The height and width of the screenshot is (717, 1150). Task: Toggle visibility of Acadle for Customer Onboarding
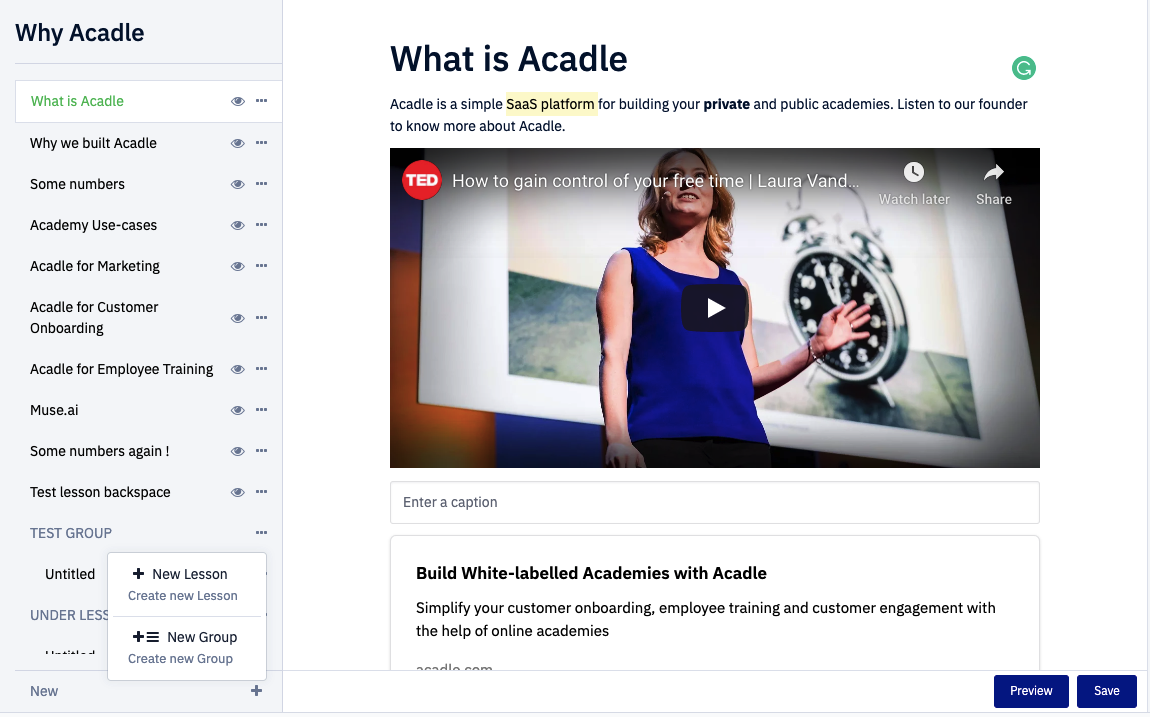tap(238, 318)
